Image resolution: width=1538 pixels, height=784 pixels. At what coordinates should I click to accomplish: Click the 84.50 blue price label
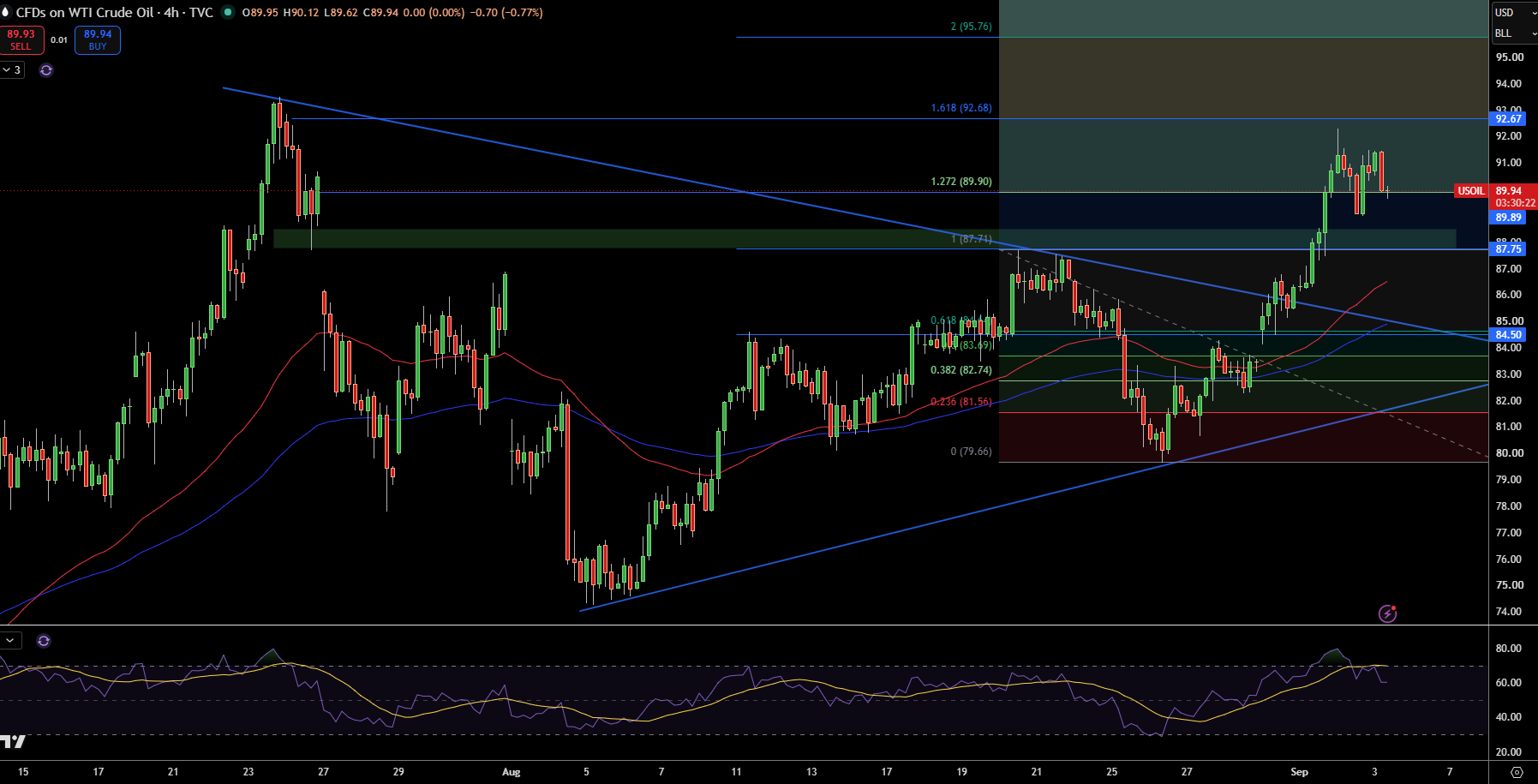pos(1509,335)
